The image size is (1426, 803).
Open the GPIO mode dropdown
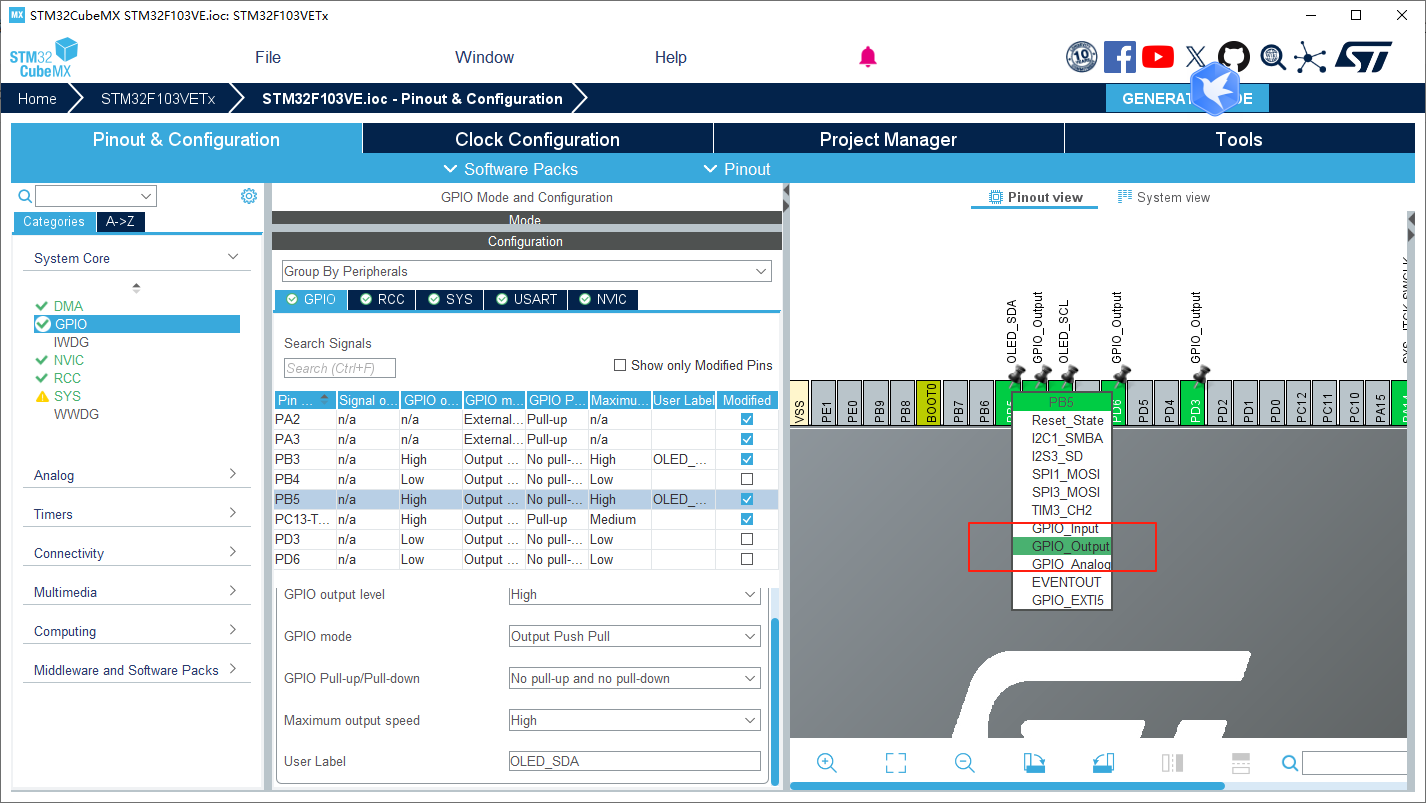[x=635, y=636]
